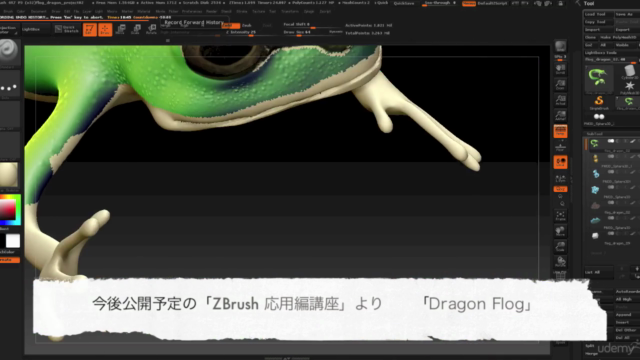Select the white main color swatch
The width and height of the screenshot is (640, 360).
pos(13,241)
